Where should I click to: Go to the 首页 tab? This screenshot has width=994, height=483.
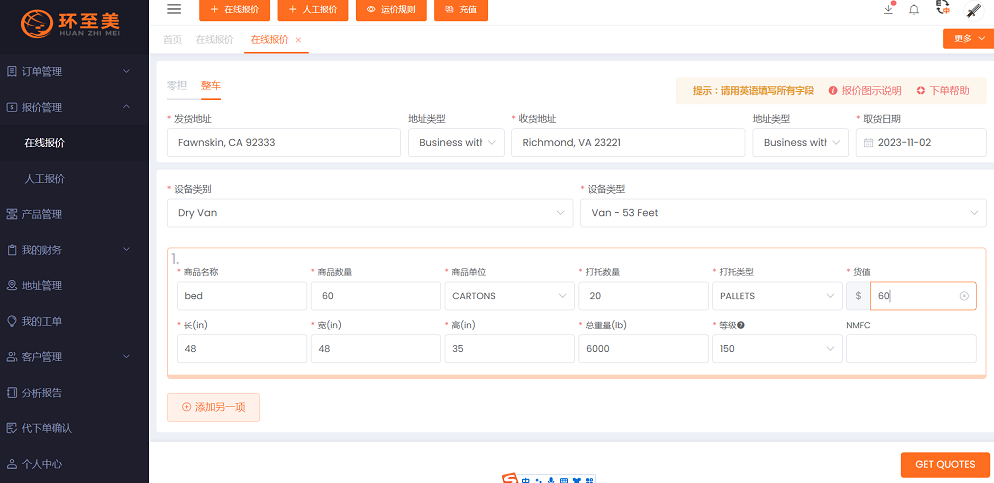173,40
